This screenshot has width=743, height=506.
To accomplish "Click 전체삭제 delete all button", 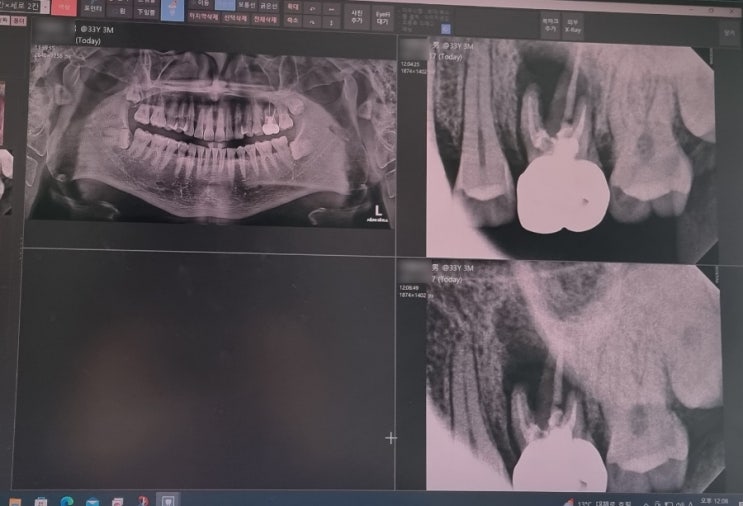I will click(x=265, y=19).
